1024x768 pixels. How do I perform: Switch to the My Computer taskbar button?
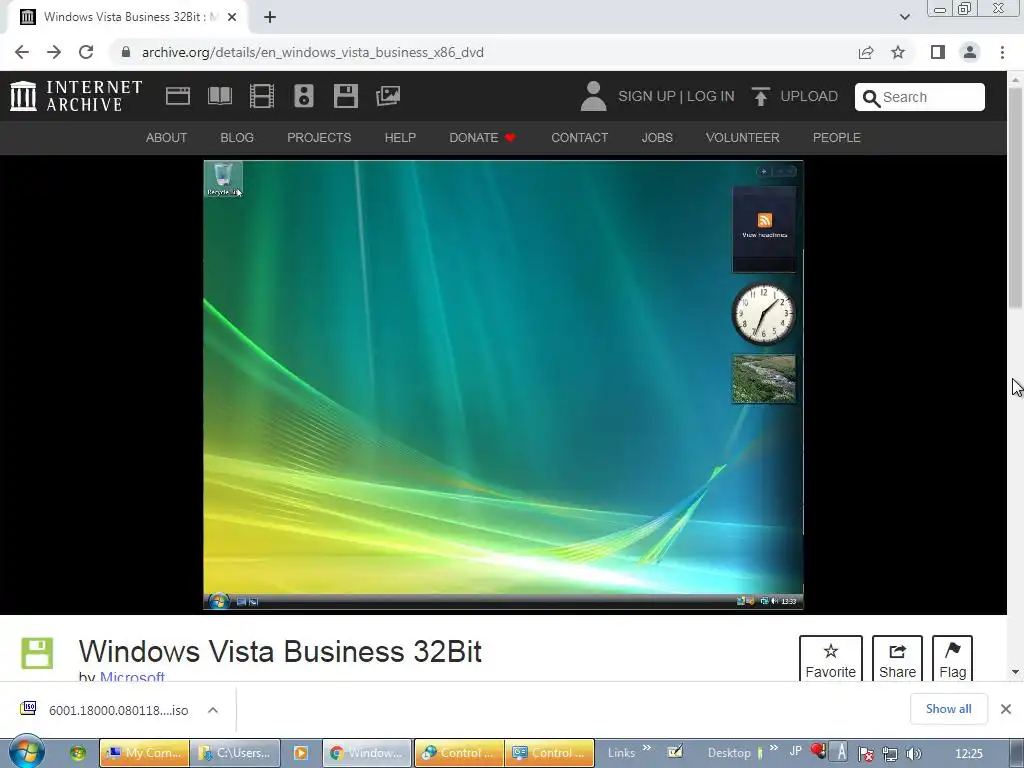click(144, 753)
